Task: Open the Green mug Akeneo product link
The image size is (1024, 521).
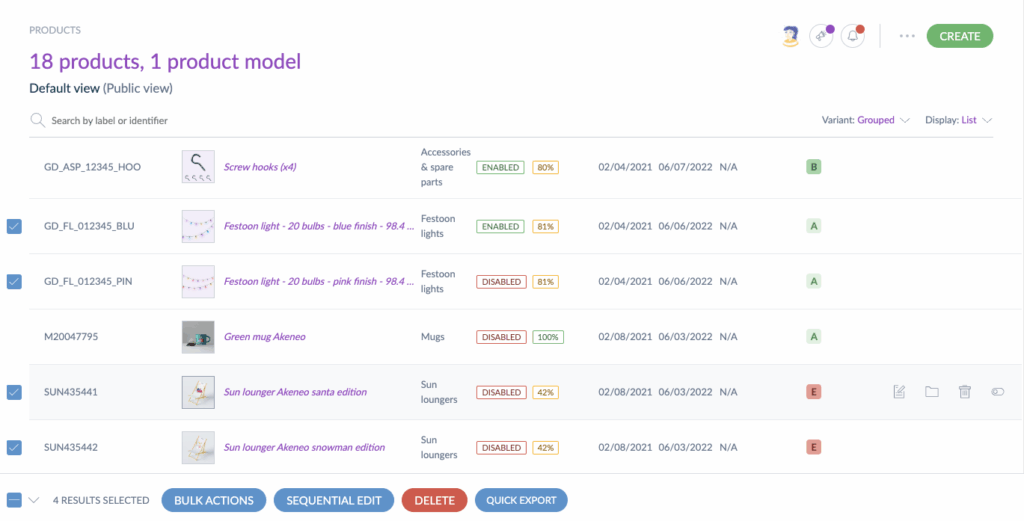Action: [x=264, y=337]
